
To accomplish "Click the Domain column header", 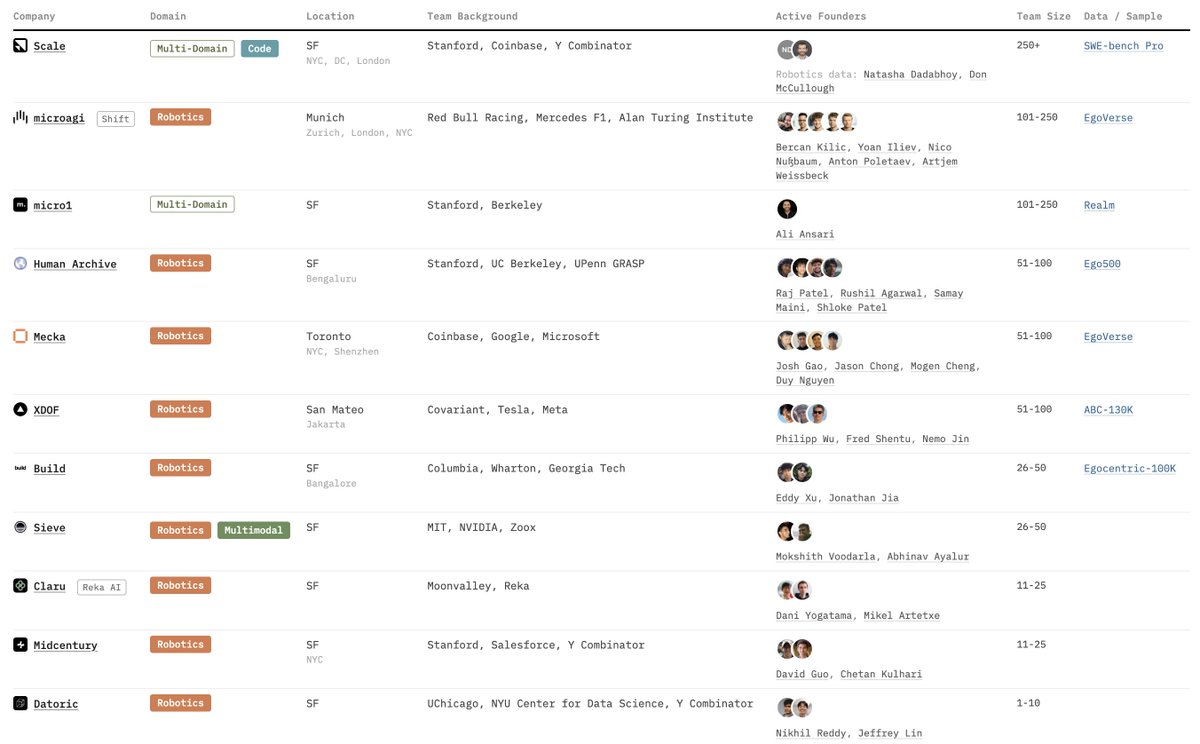I will [x=168, y=16].
